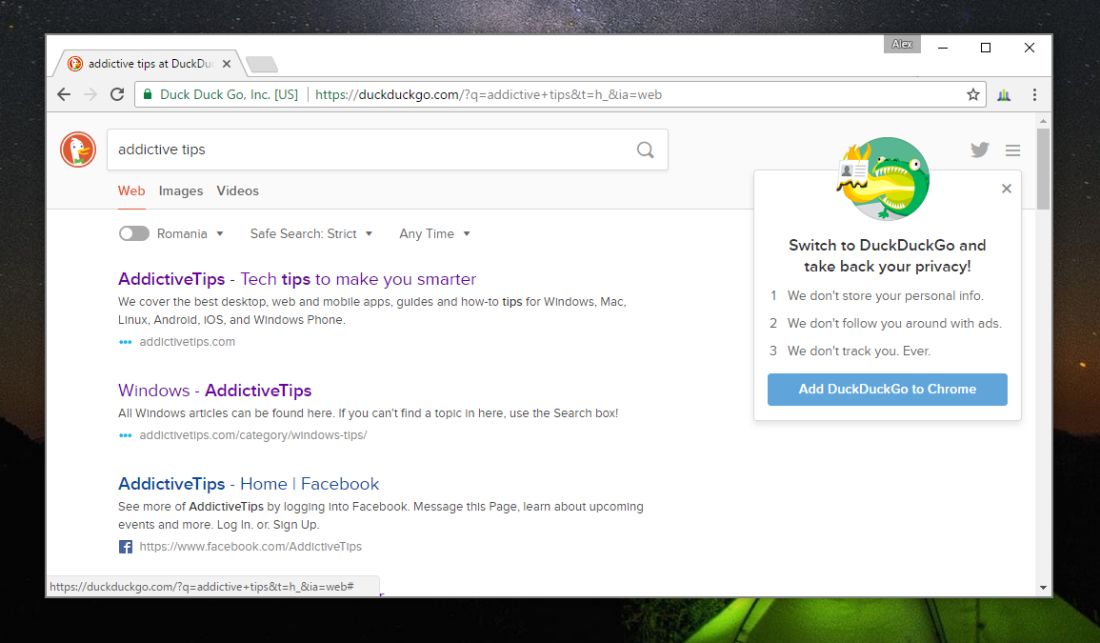Toggle the Romania region switch
Screen dimensions: 1100x643
[134, 233]
